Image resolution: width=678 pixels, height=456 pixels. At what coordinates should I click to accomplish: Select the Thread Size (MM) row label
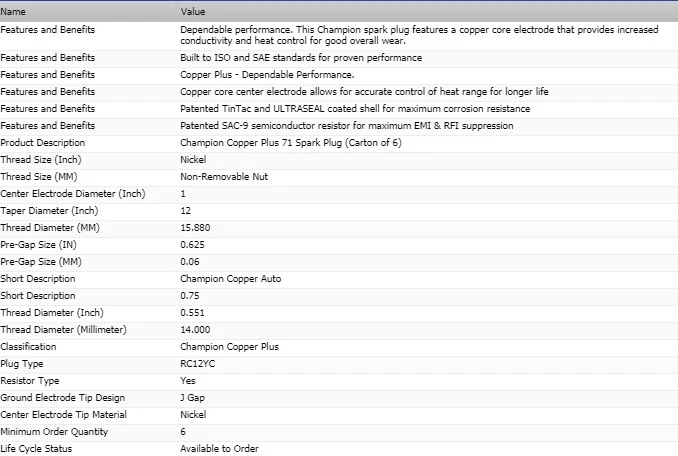coord(39,177)
